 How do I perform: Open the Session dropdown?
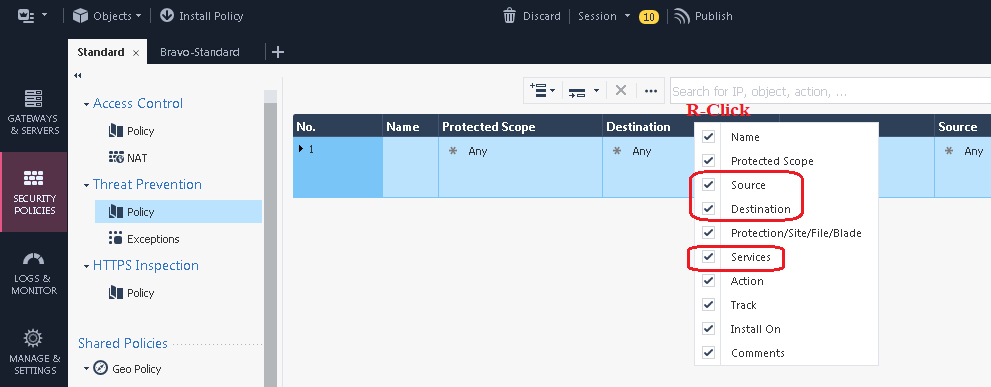pos(604,16)
